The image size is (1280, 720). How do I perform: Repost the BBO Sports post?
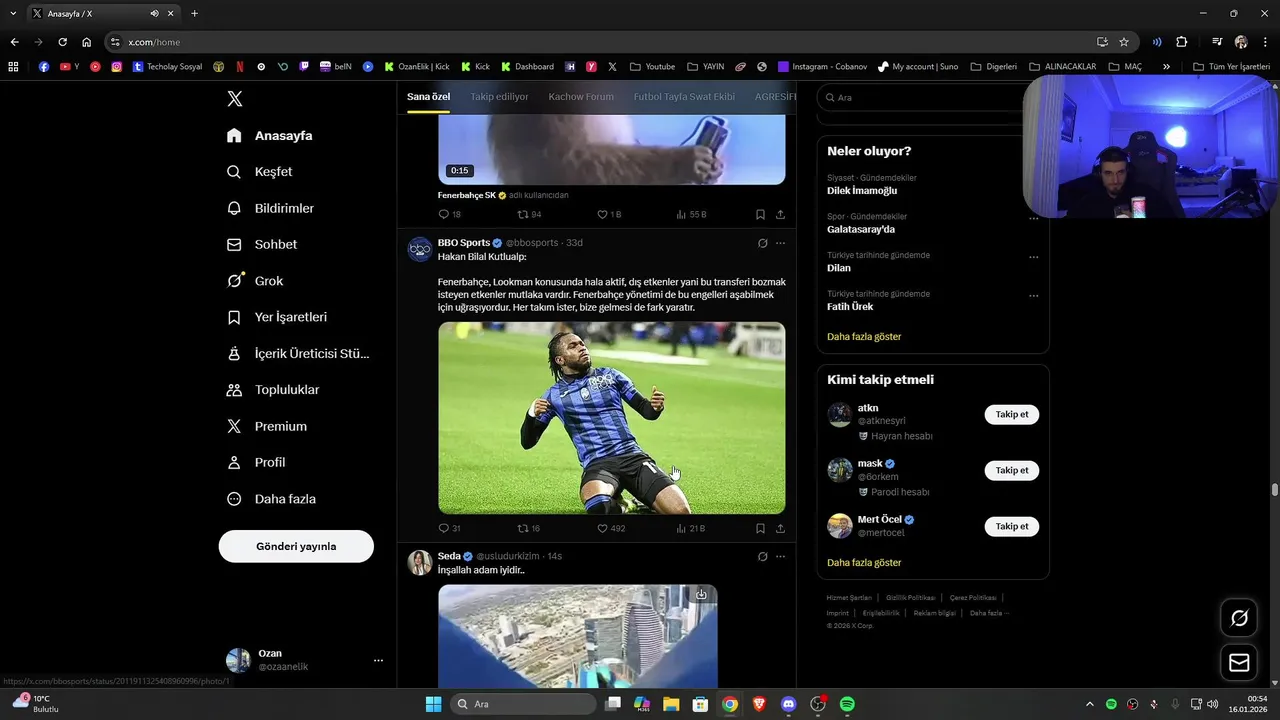(x=528, y=528)
